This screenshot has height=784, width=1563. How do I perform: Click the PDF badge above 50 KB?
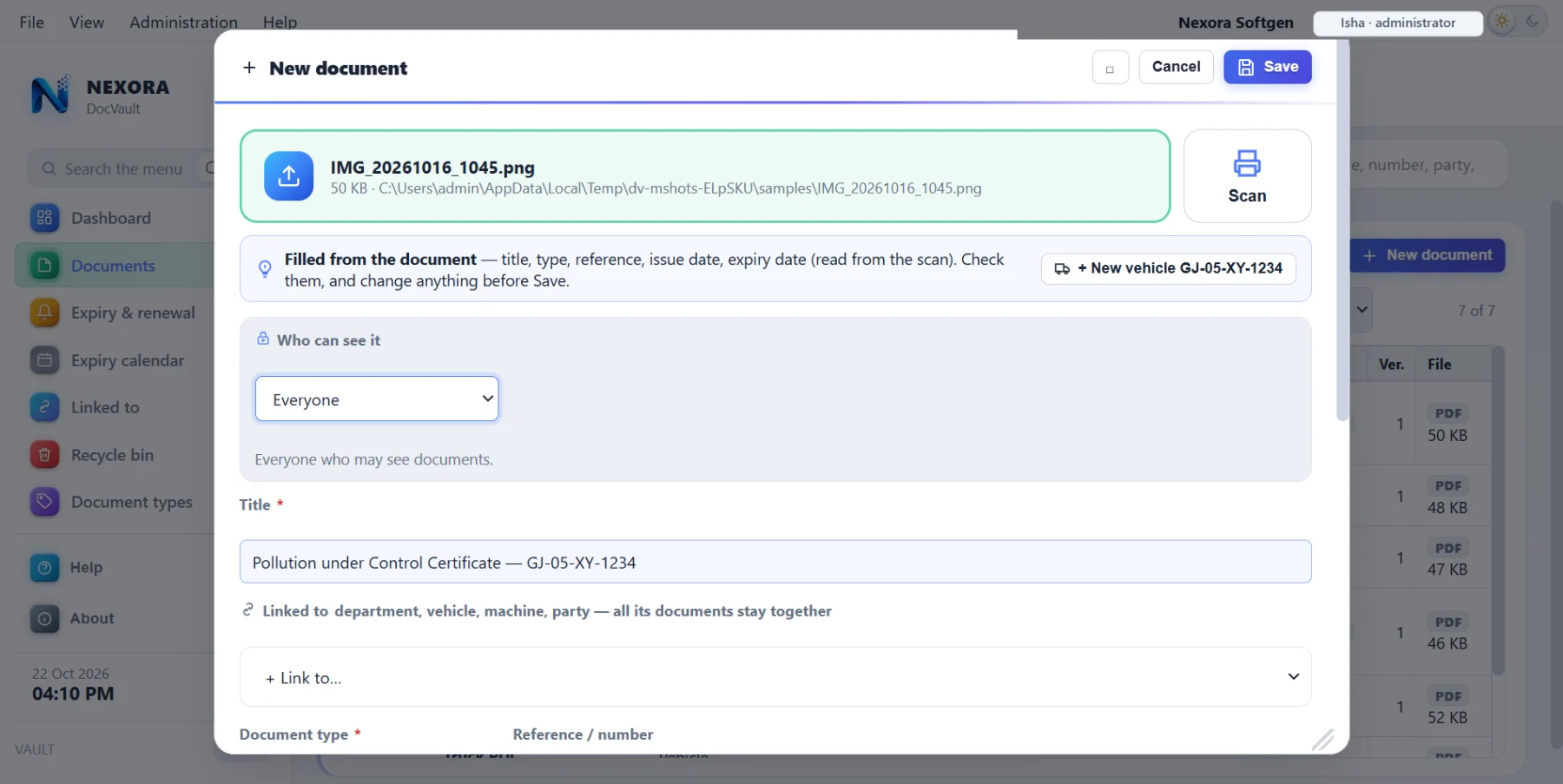[1448, 413]
